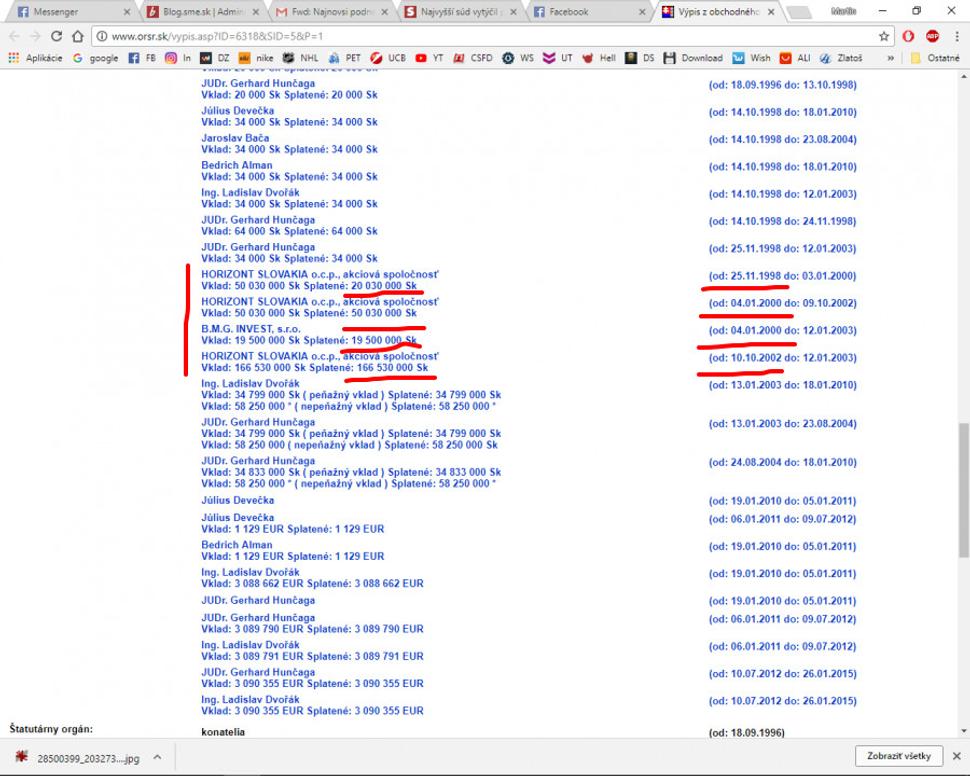This screenshot has height=776, width=970.
Task: Click date range '(od: 25.11.1998 do: 03.01.2000)'
Action: coord(783,276)
